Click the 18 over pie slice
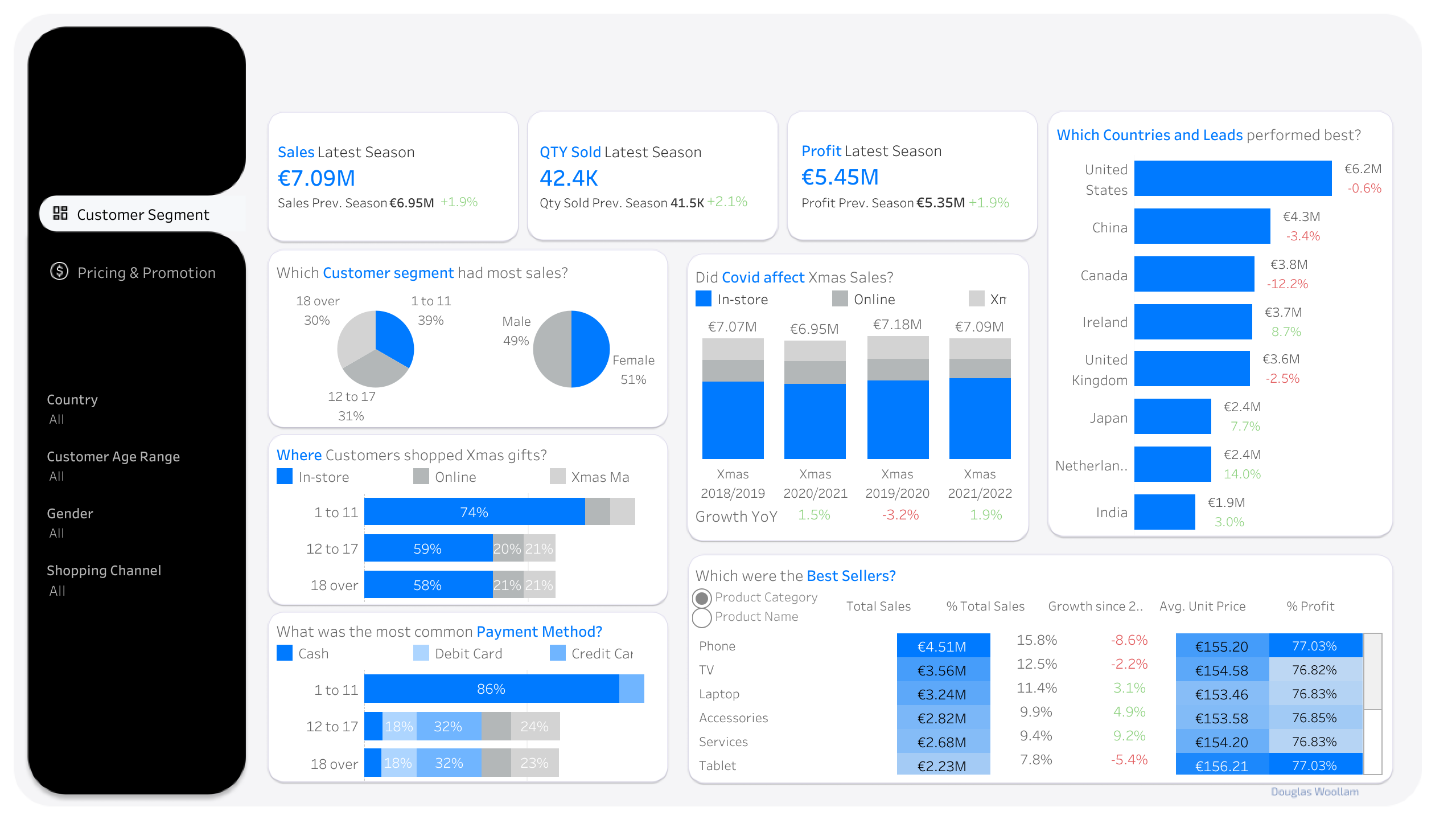 point(357,338)
